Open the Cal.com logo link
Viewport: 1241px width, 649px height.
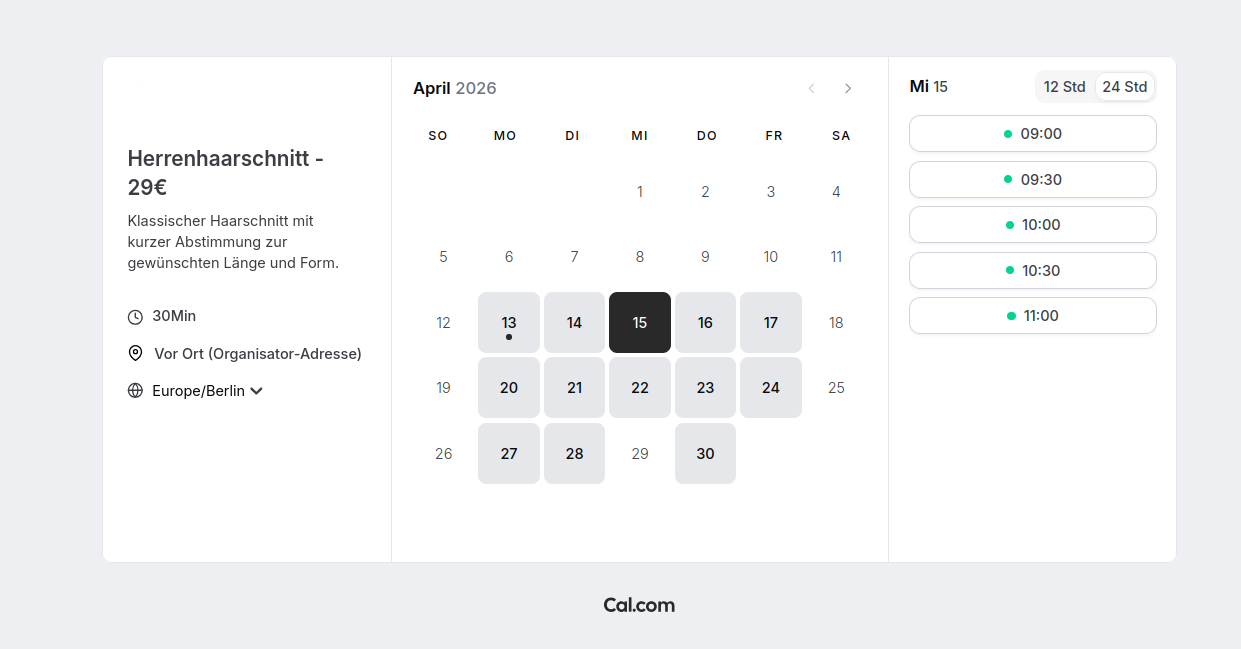click(x=639, y=605)
